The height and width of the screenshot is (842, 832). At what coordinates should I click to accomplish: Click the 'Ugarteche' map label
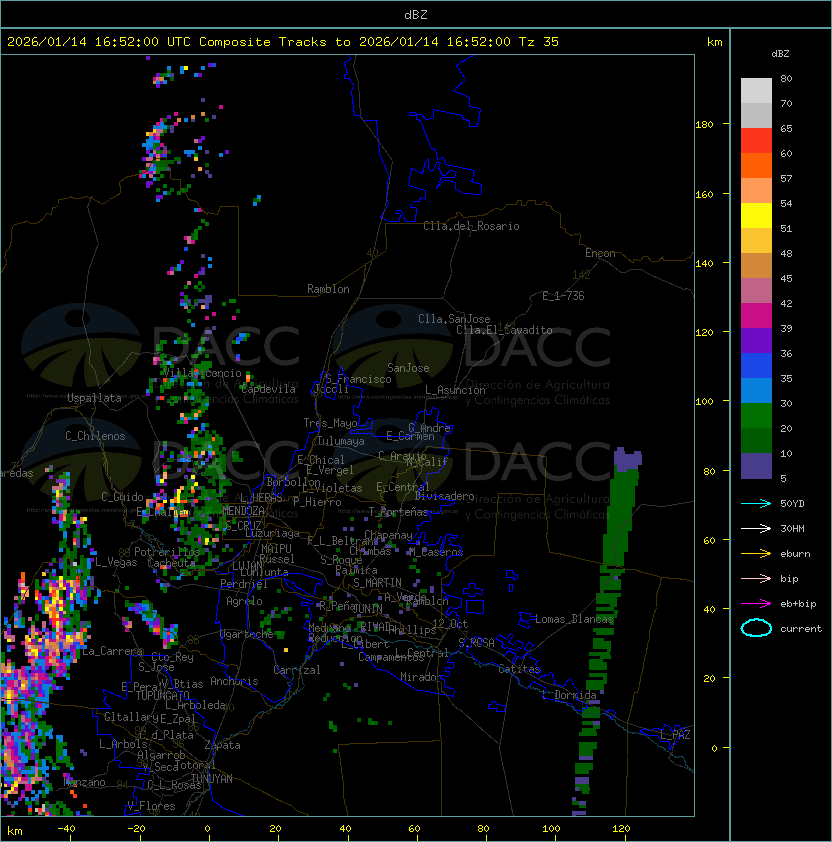[x=247, y=634]
